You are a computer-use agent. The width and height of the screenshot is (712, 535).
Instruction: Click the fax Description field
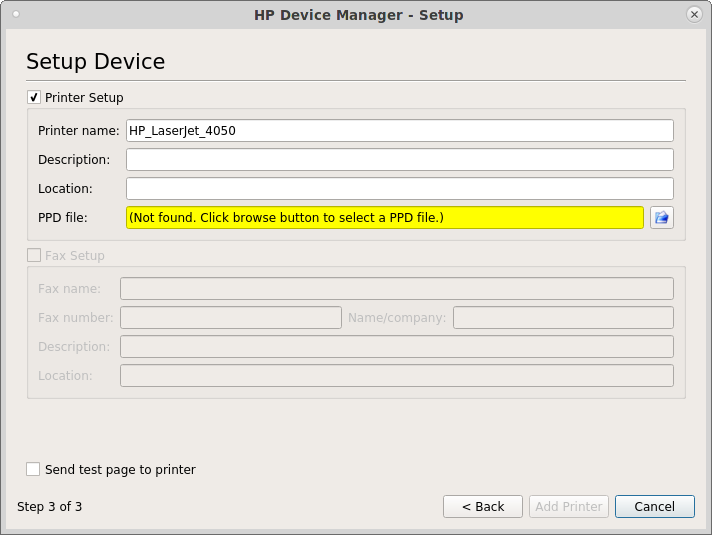(x=396, y=347)
